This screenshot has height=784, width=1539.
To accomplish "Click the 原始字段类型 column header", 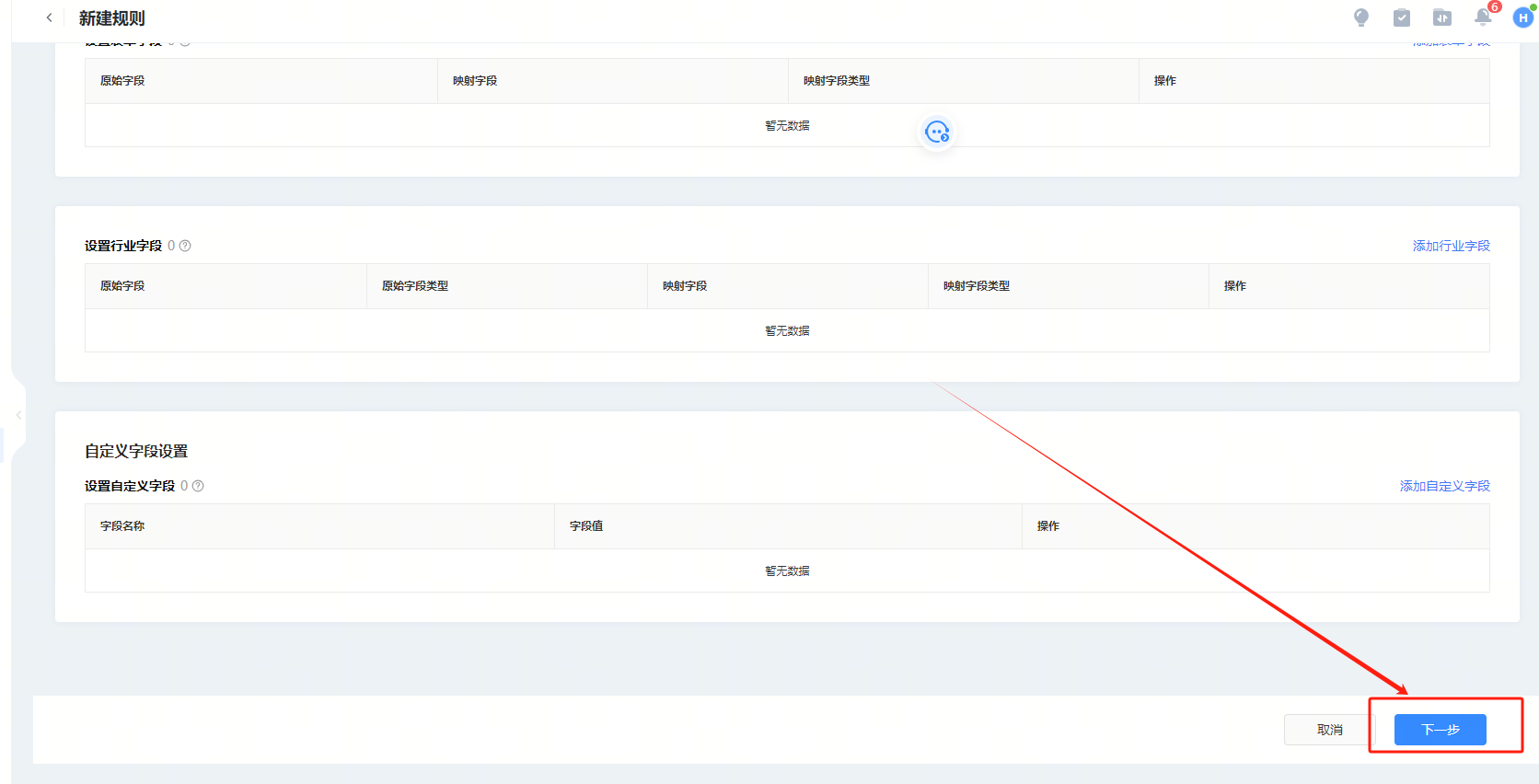I will (415, 286).
